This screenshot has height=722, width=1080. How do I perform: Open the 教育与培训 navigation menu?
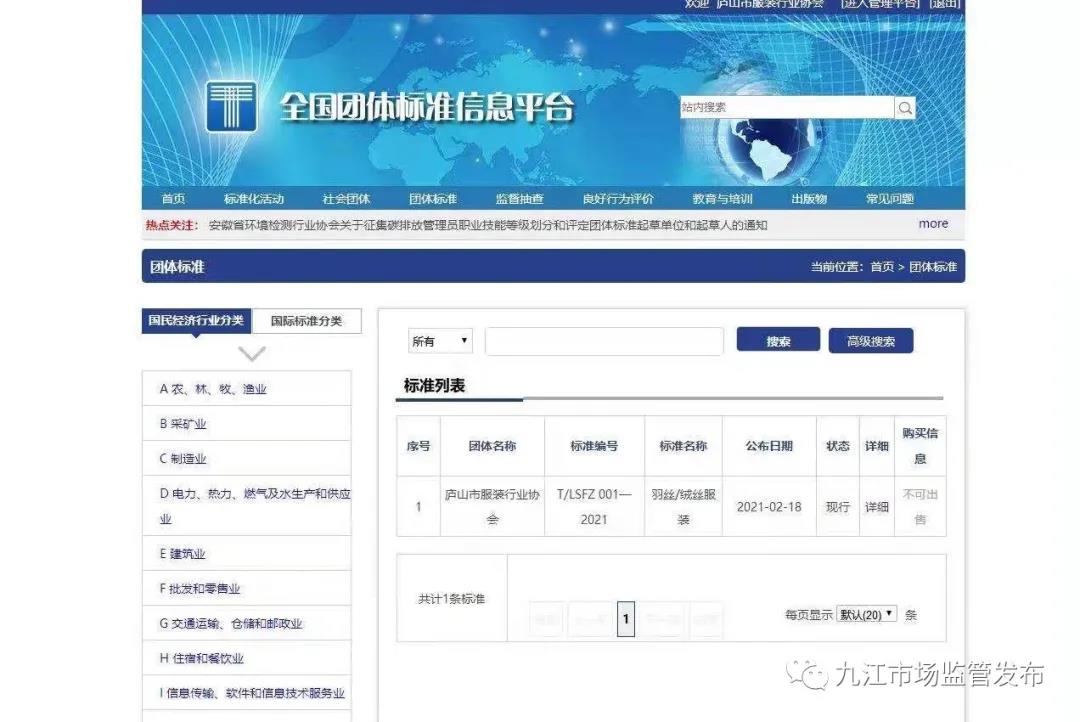(723, 199)
